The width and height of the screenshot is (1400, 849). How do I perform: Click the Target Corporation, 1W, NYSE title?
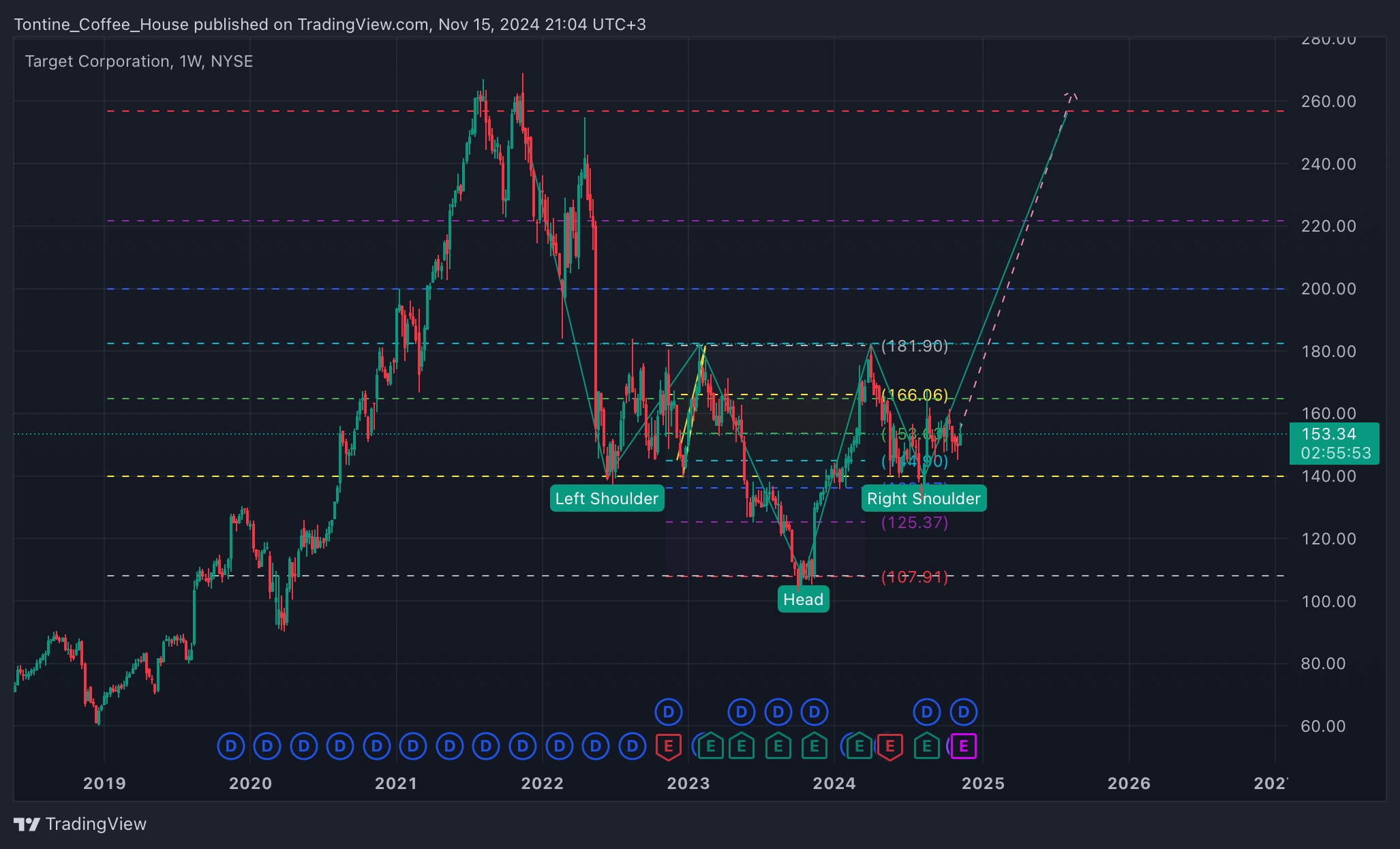(139, 61)
